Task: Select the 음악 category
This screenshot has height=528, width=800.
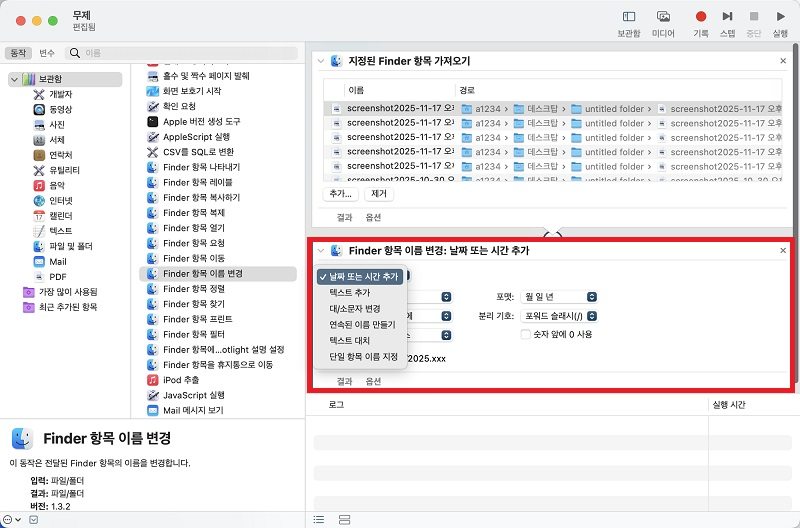Action: pos(50,186)
